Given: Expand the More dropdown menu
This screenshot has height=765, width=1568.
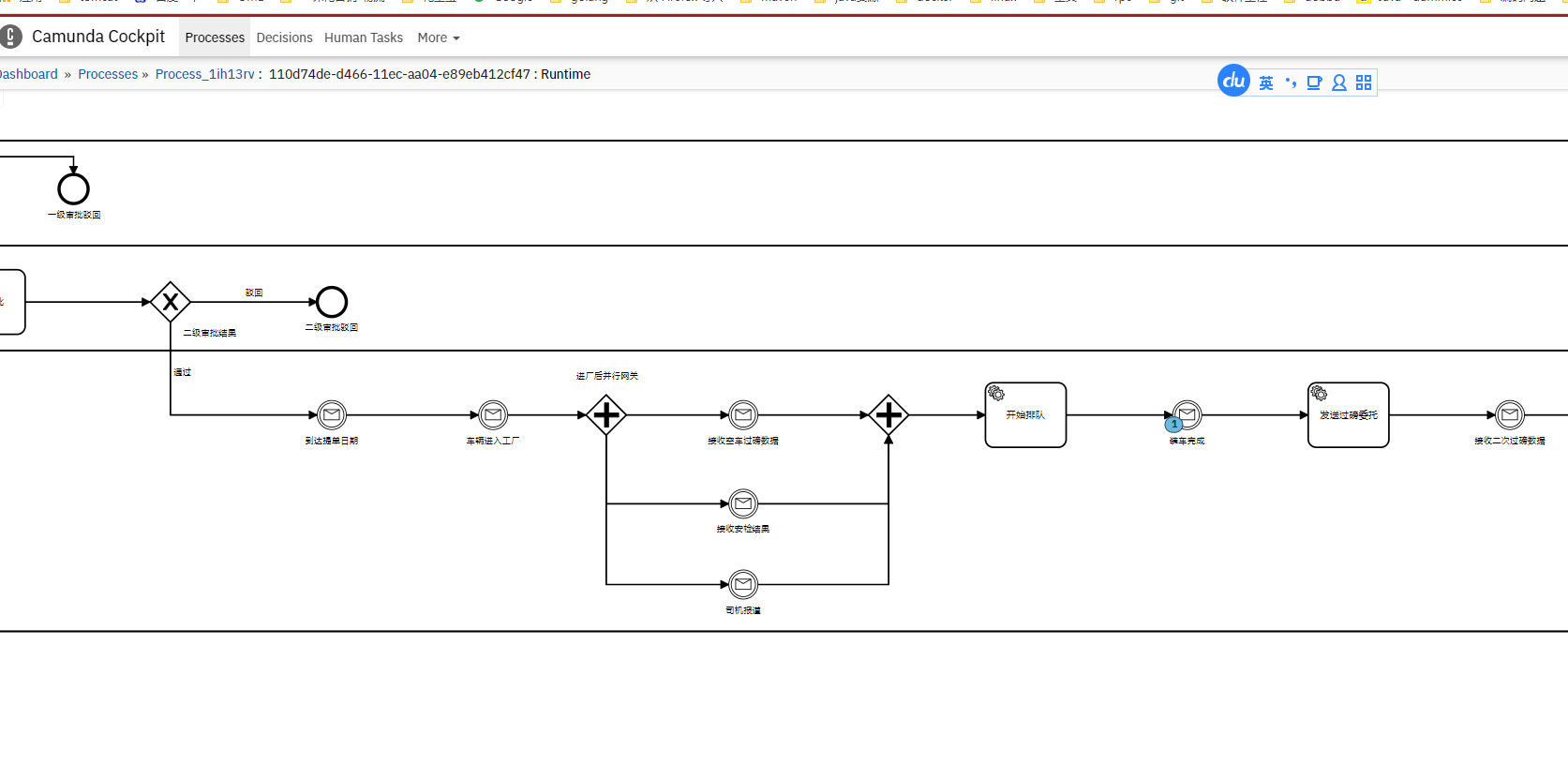Looking at the screenshot, I should [439, 37].
